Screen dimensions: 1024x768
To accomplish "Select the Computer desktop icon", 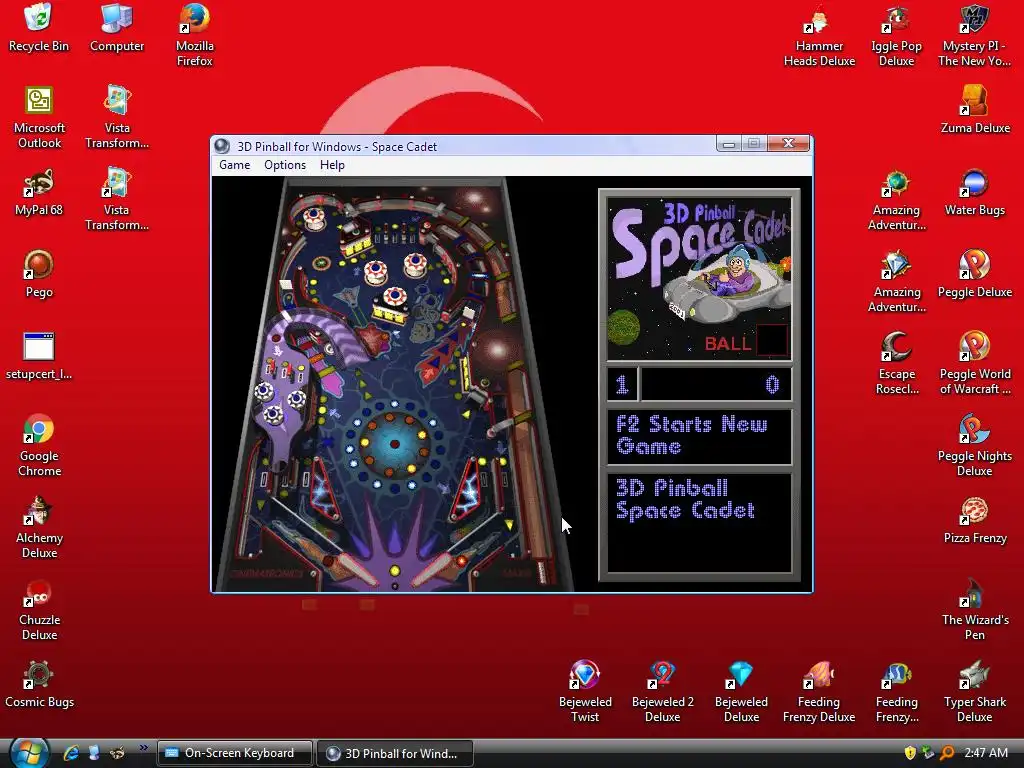I will click(117, 27).
